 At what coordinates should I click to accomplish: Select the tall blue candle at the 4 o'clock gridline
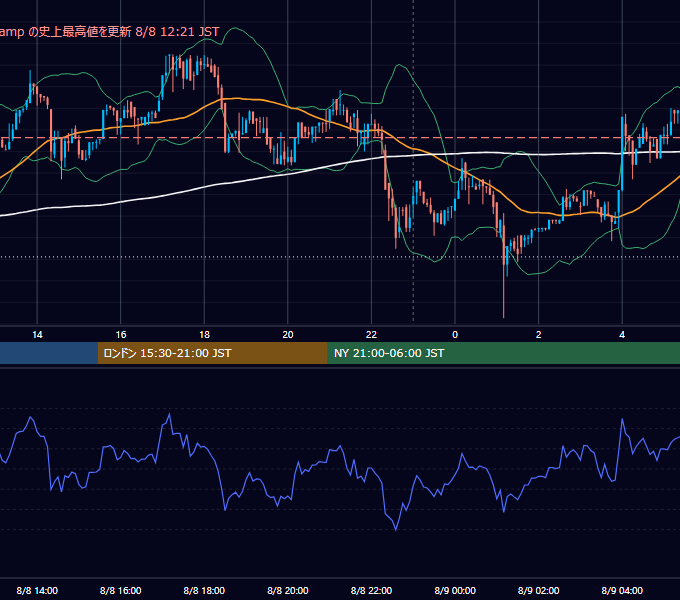tap(622, 153)
